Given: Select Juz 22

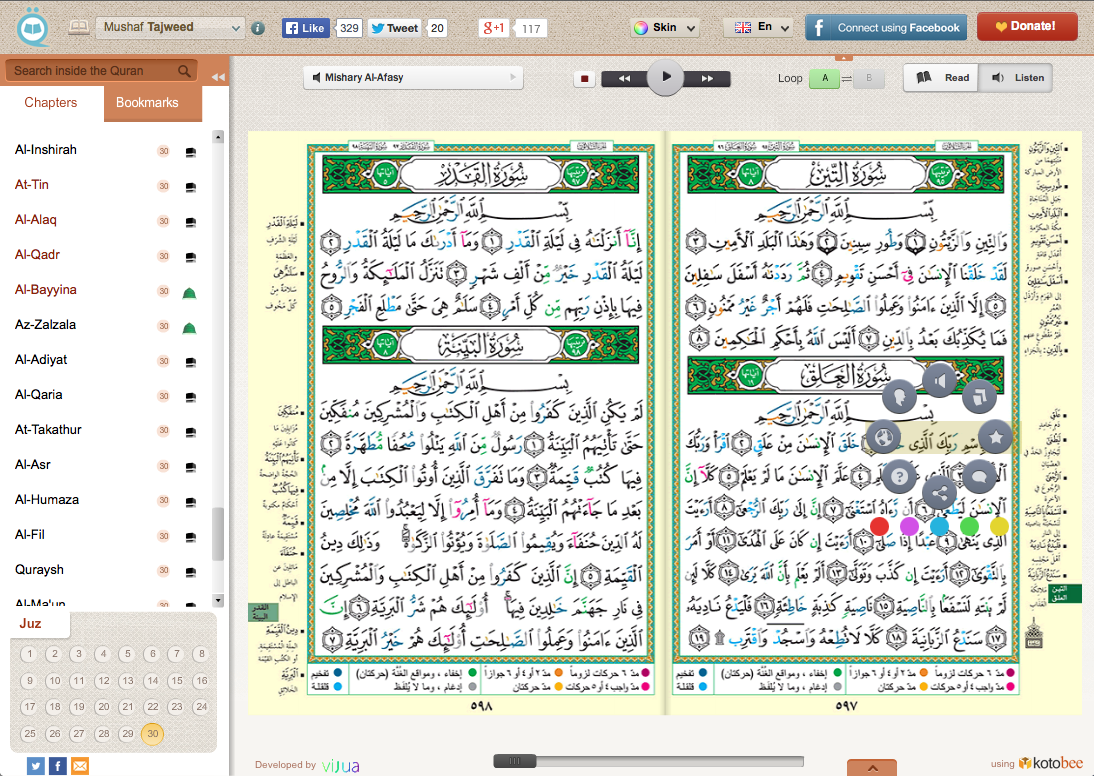Looking at the screenshot, I should (152, 706).
